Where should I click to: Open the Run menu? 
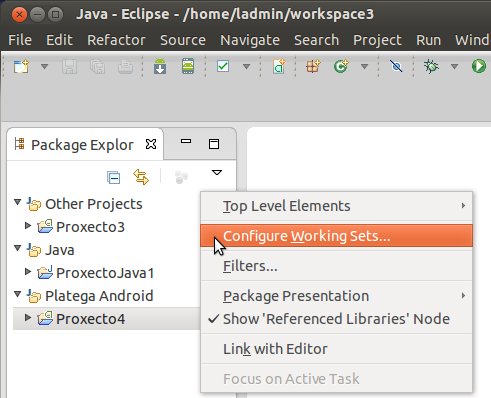click(x=429, y=40)
